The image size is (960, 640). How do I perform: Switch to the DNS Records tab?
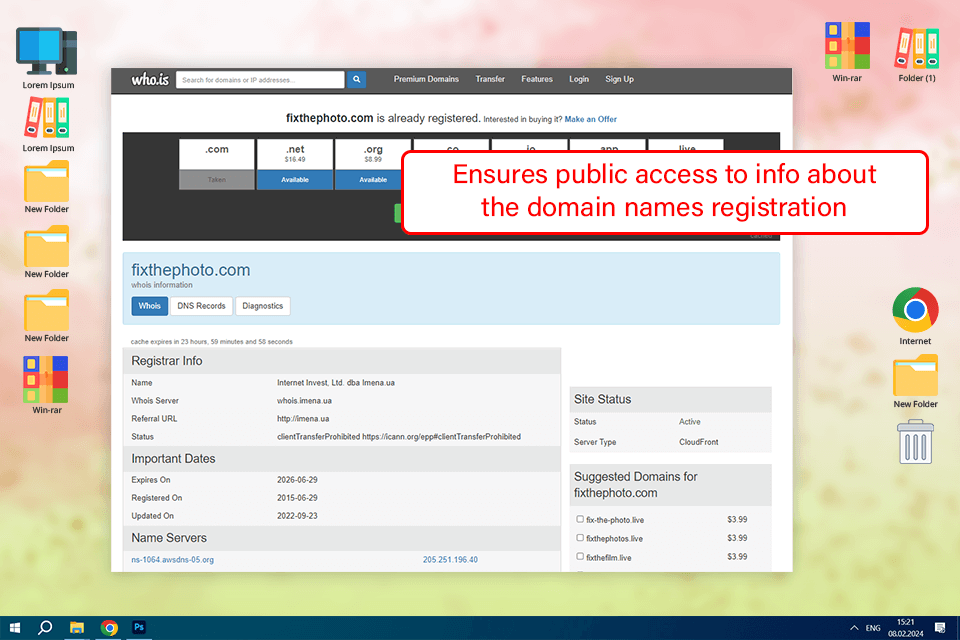coord(201,306)
